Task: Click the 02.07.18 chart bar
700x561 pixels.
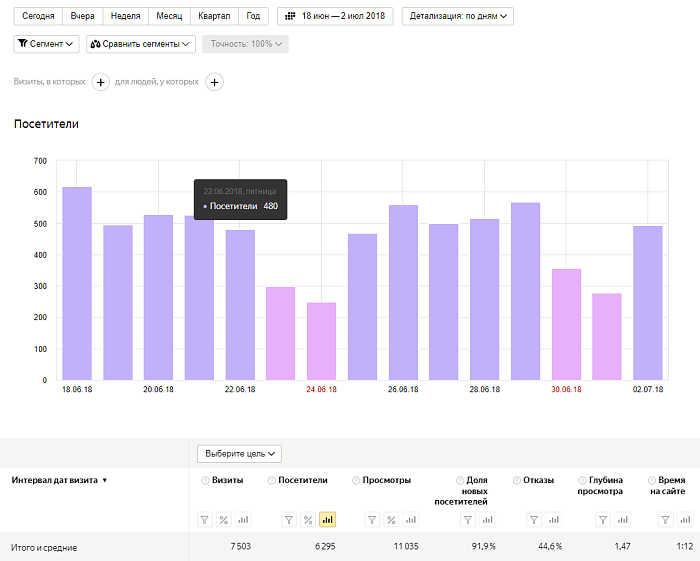Action: click(x=648, y=303)
